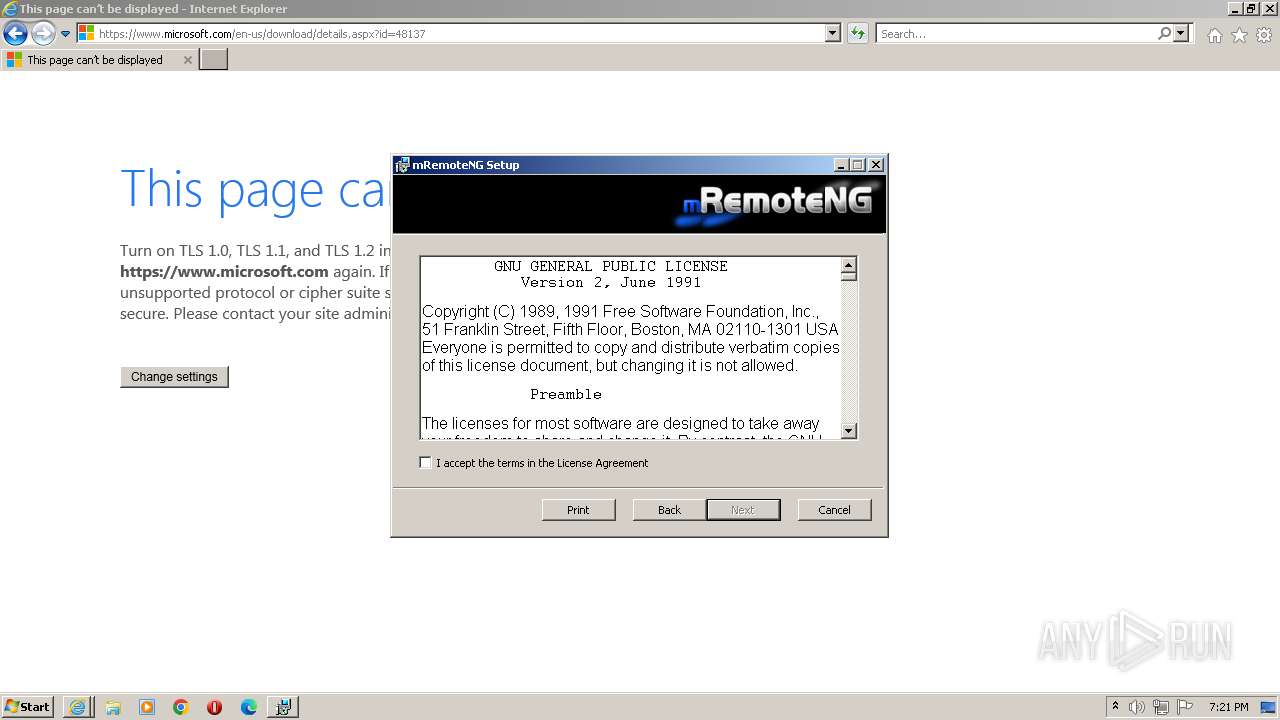1280x720 pixels.
Task: Click the 7:21 PM taskbar clock
Action: pyautogui.click(x=1228, y=707)
